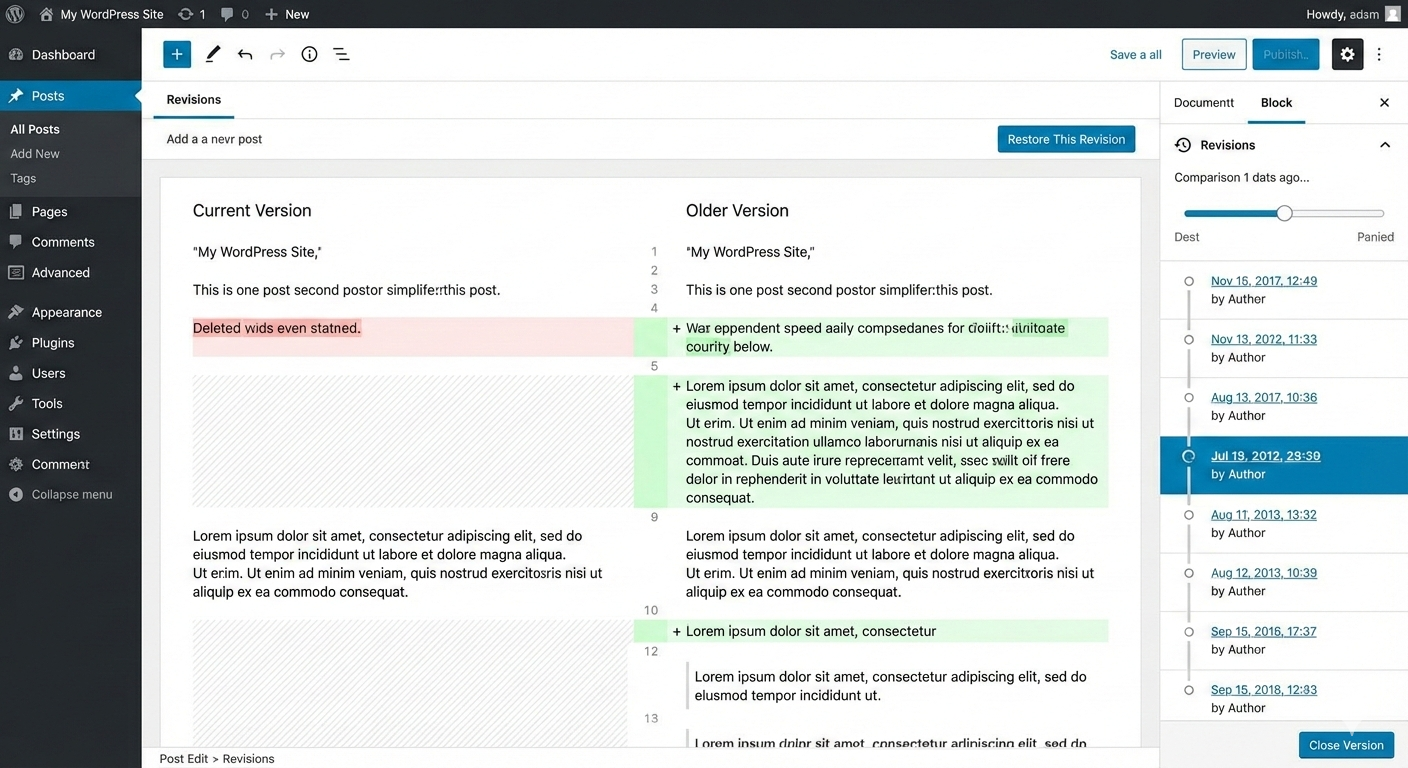Select the pencil edit tool icon
The width and height of the screenshot is (1408, 768).
point(213,54)
